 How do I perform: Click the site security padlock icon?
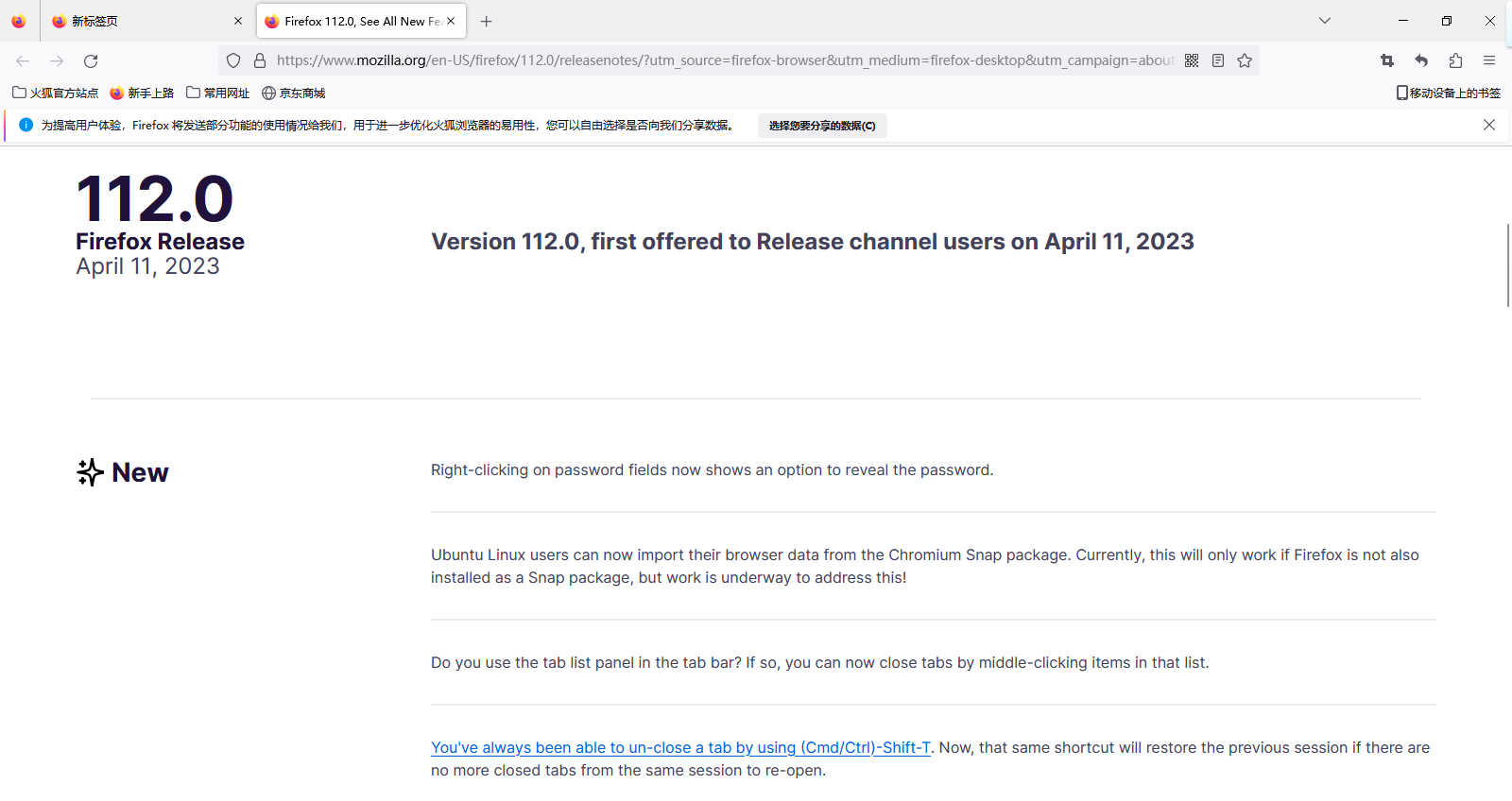click(x=260, y=61)
